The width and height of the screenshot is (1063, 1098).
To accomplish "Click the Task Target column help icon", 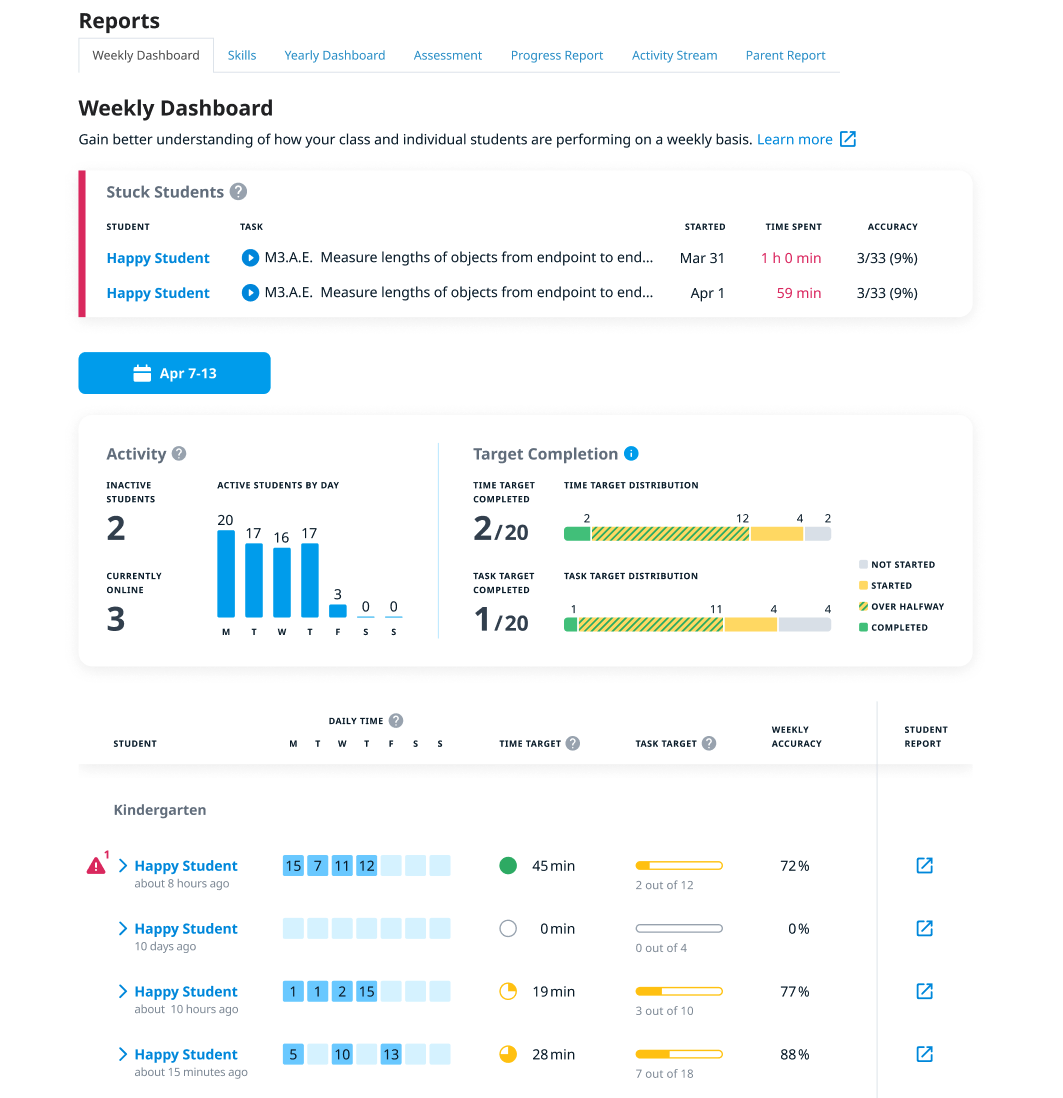I will click(708, 744).
